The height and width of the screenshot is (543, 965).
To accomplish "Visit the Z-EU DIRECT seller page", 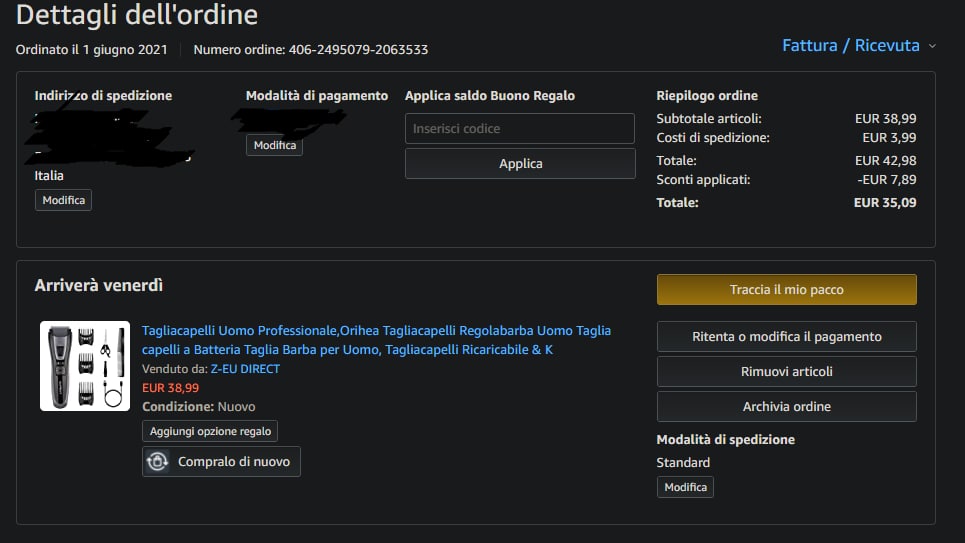I will point(245,369).
